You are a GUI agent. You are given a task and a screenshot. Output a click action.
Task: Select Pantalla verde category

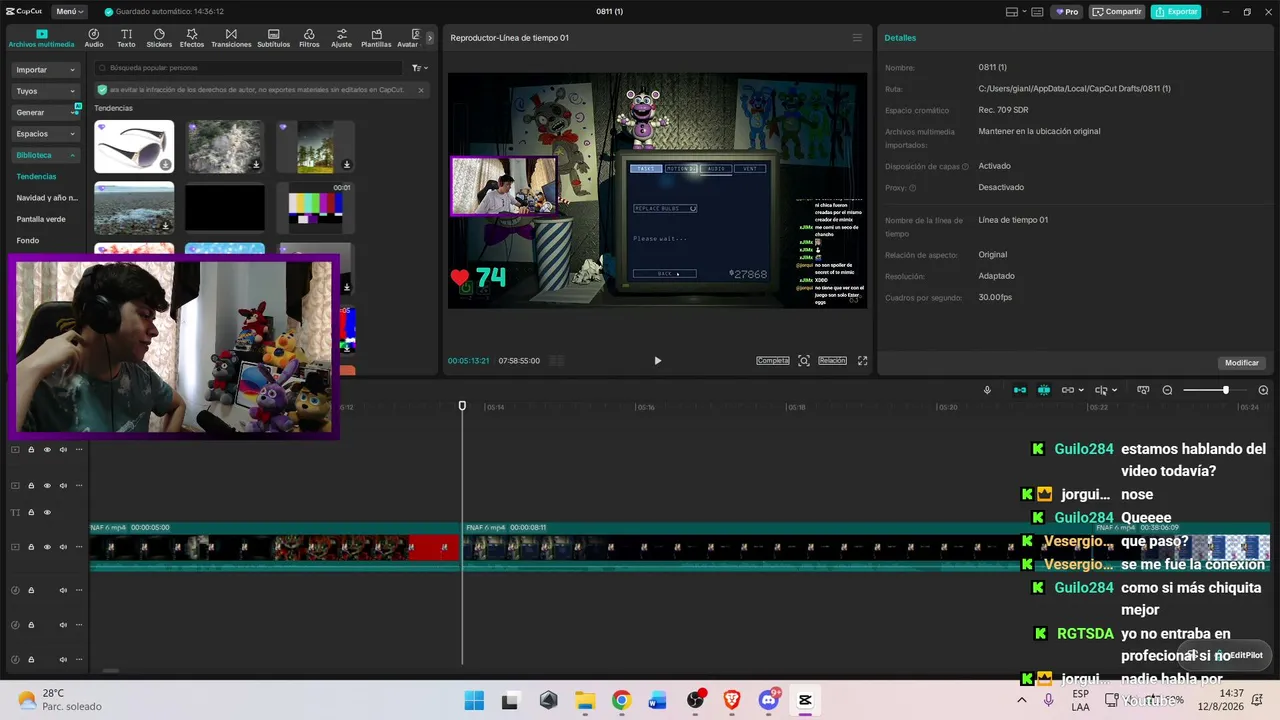[x=41, y=219]
